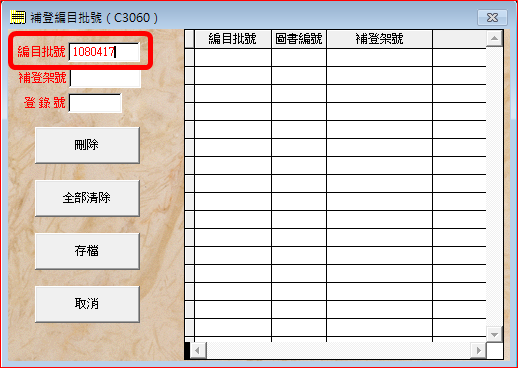The width and height of the screenshot is (518, 368).
Task: Click the grid's scroll up arrow
Action: point(494,38)
